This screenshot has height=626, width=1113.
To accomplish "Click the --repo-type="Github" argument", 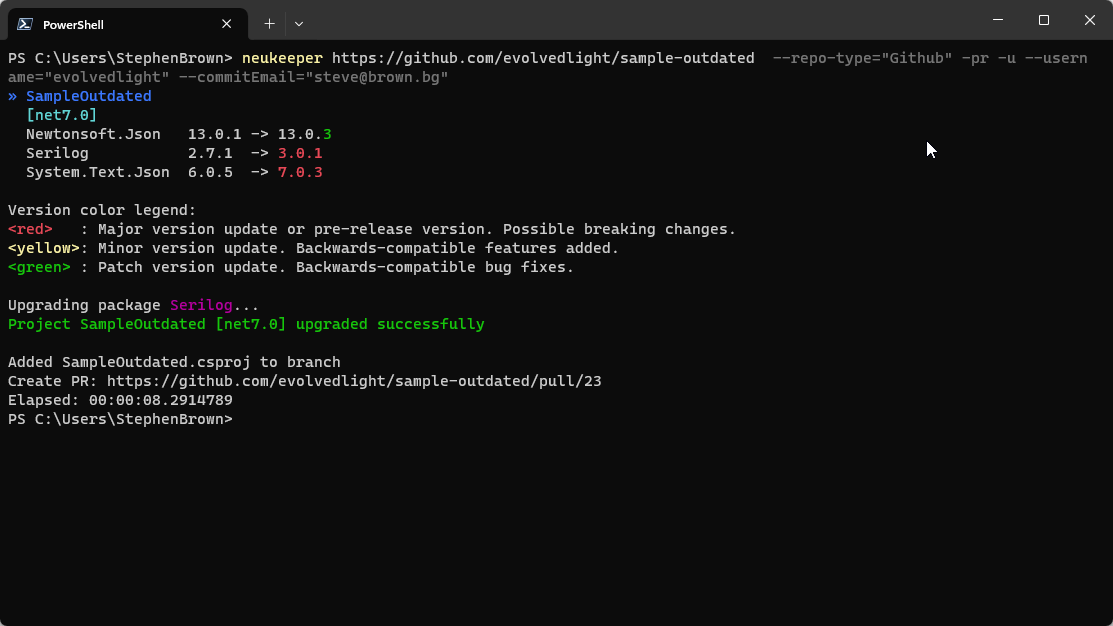I will tap(862, 58).
